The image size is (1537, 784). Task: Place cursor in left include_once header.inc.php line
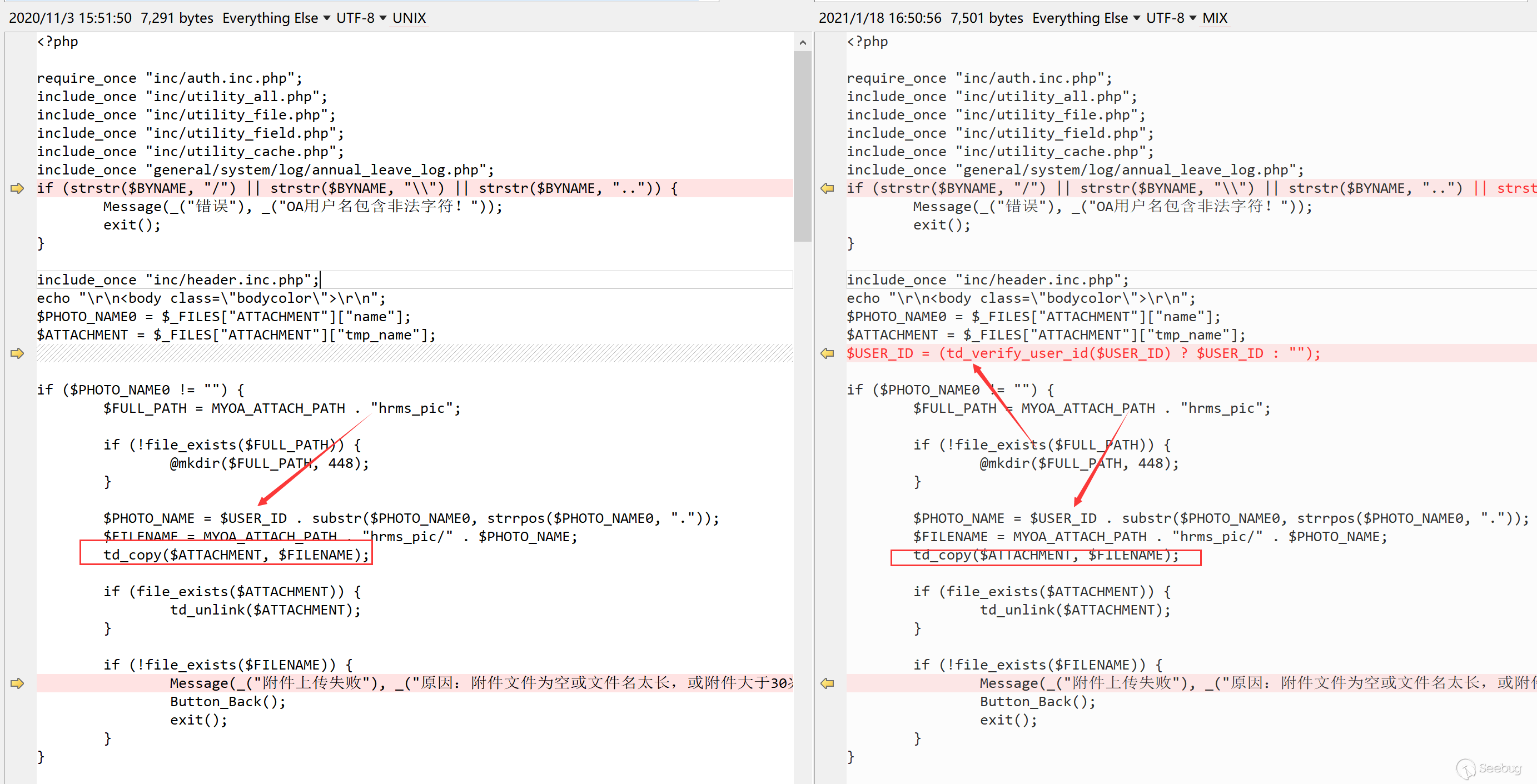tap(179, 279)
